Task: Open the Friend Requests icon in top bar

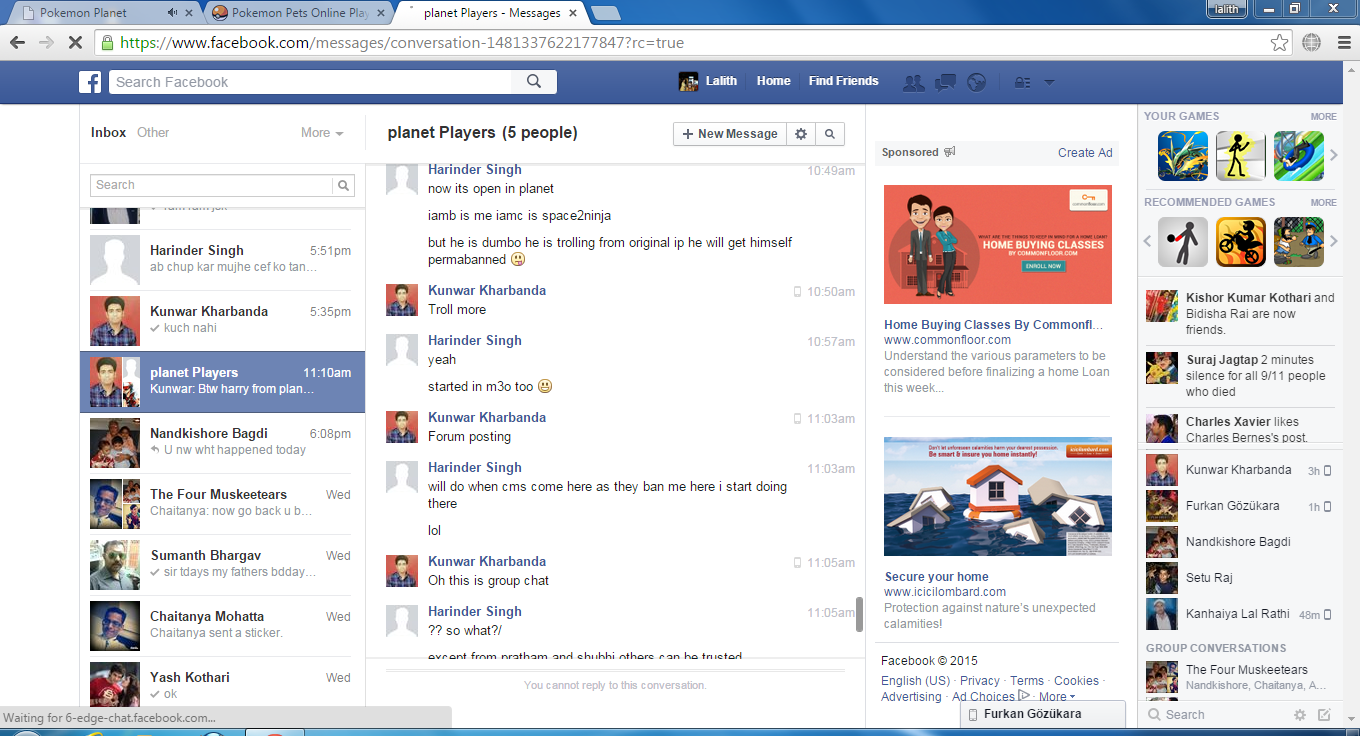Action: pyautogui.click(x=913, y=82)
